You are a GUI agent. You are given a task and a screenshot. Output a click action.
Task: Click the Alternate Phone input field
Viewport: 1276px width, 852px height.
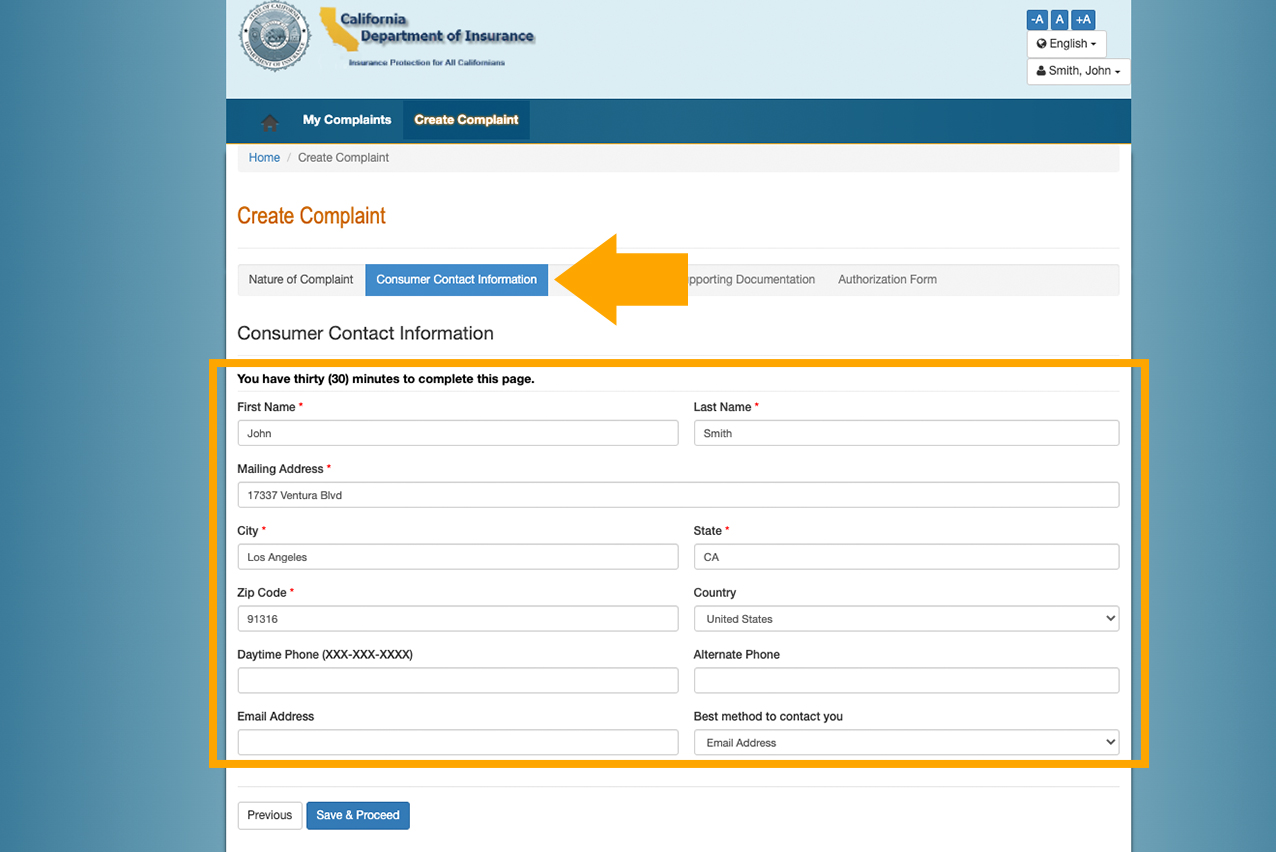[x=906, y=681]
